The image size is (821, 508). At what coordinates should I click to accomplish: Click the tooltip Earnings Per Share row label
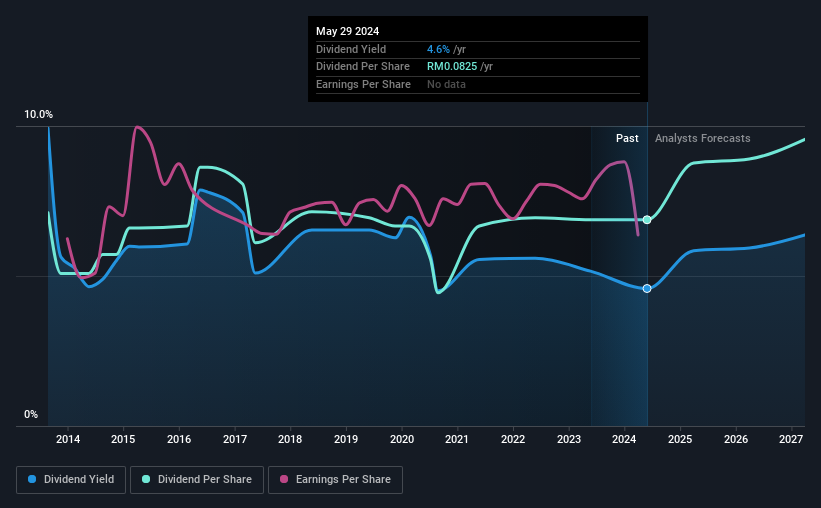[363, 84]
